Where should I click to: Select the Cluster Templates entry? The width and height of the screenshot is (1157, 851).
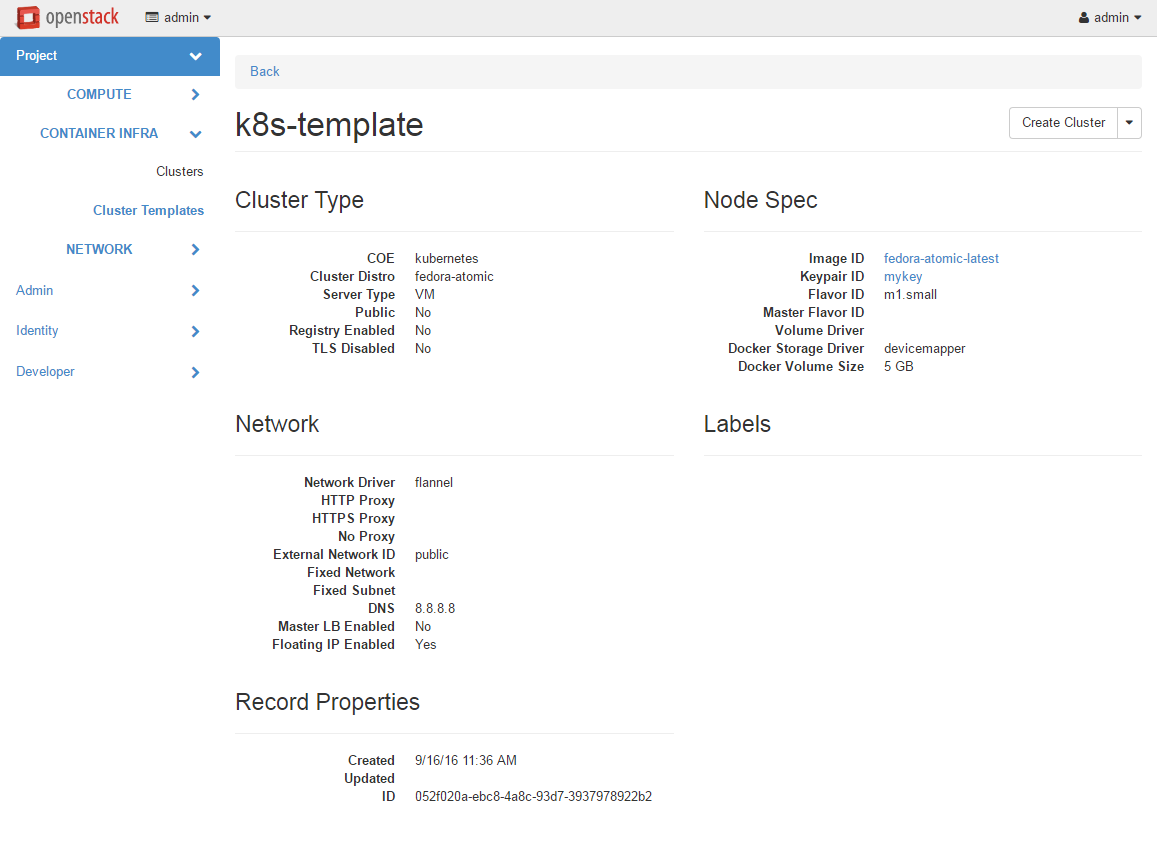tap(148, 210)
